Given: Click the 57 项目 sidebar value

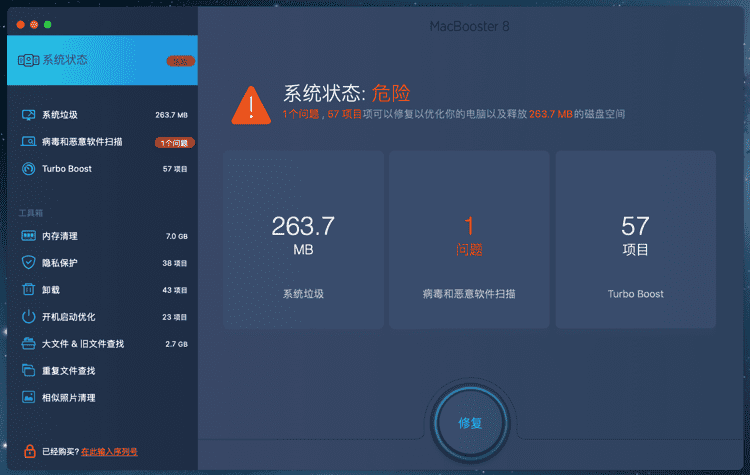Looking at the screenshot, I should pyautogui.click(x=175, y=169).
